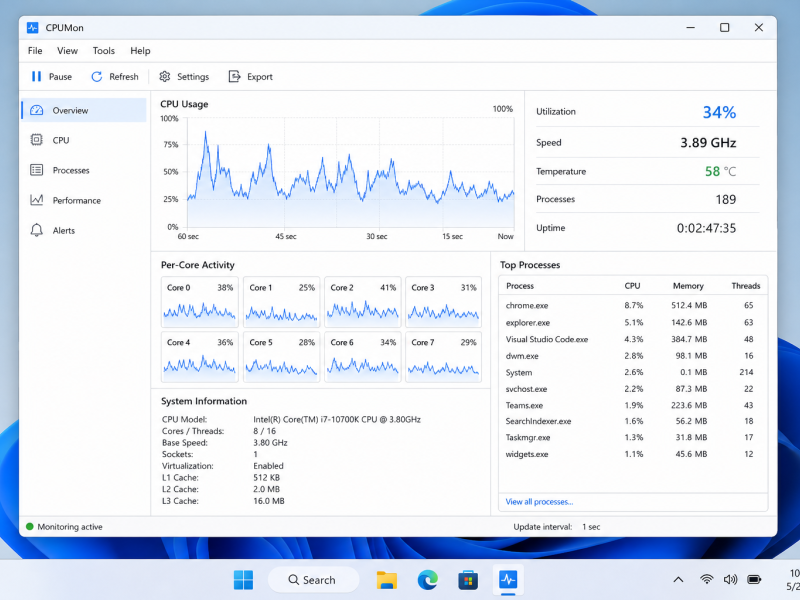Open the Help menu

point(140,51)
